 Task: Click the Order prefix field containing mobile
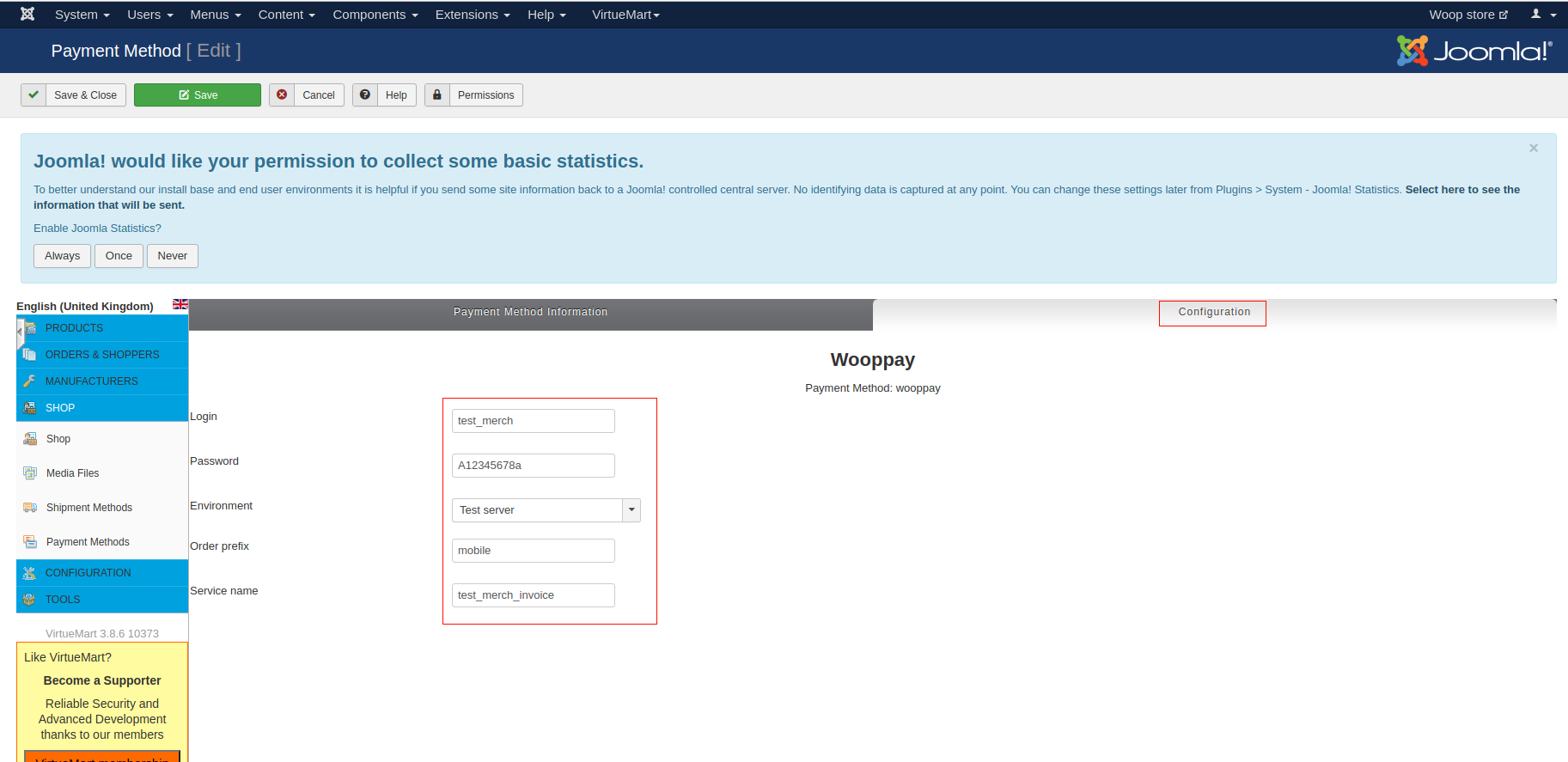click(534, 551)
